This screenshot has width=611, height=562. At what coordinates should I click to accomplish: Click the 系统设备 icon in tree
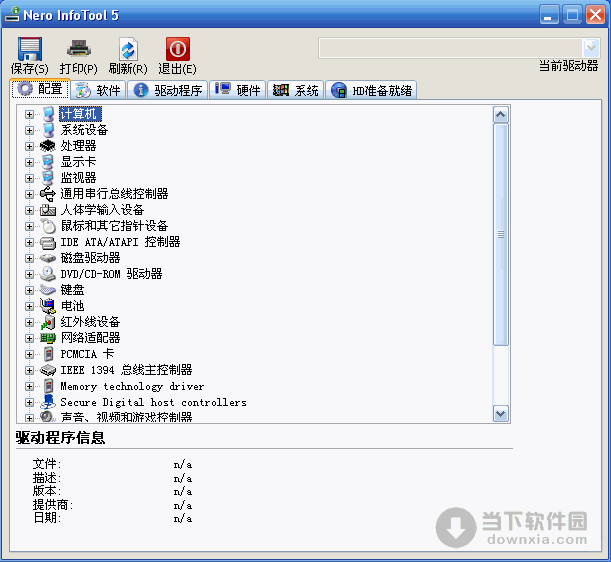click(48, 130)
